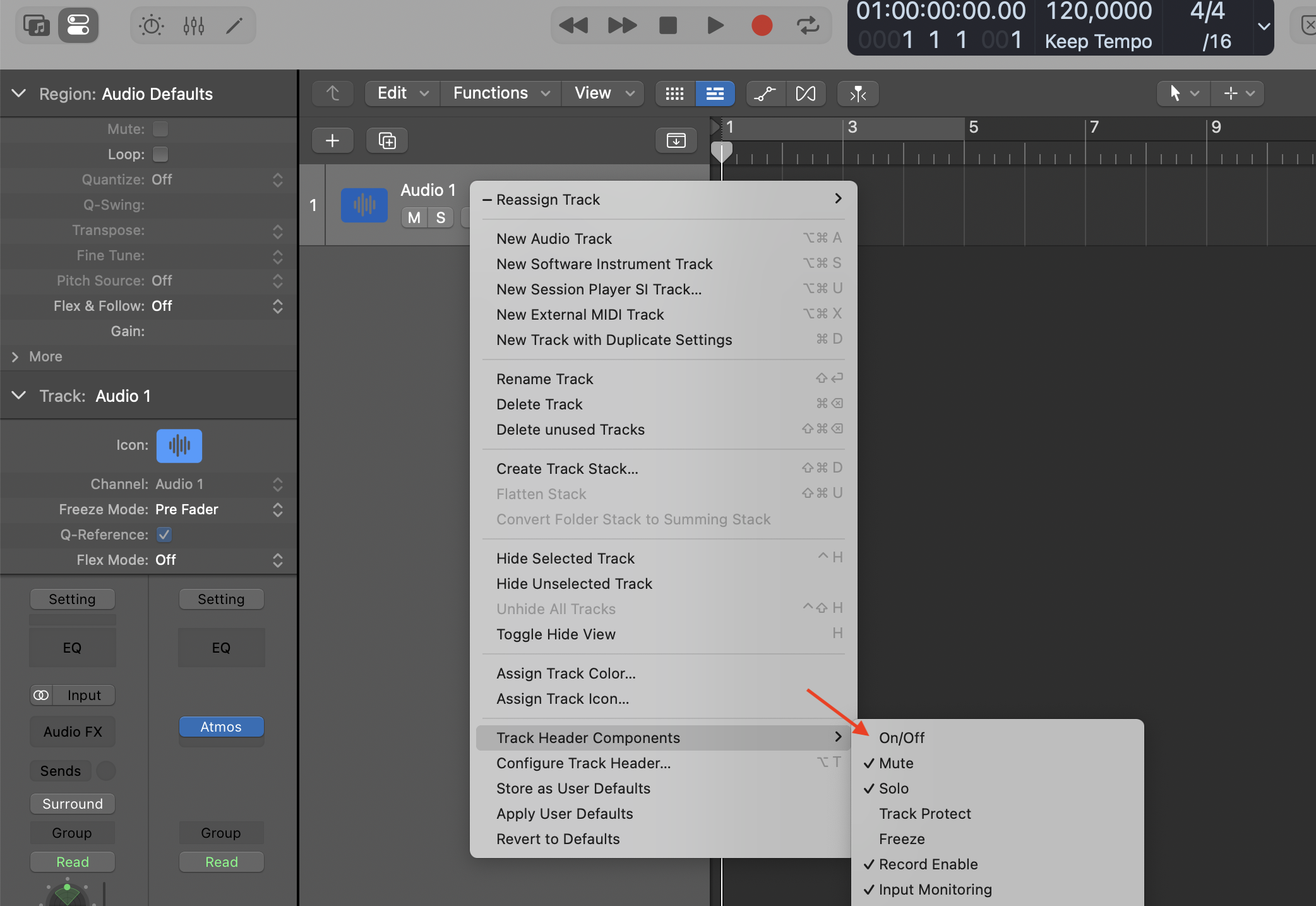Choose Configure Track Header
The height and width of the screenshot is (906, 1316).
tap(663, 763)
